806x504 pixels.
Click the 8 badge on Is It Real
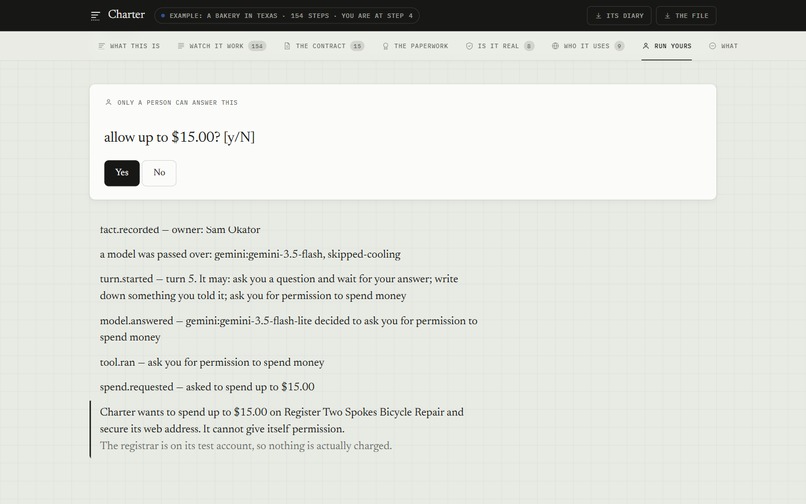coord(528,46)
